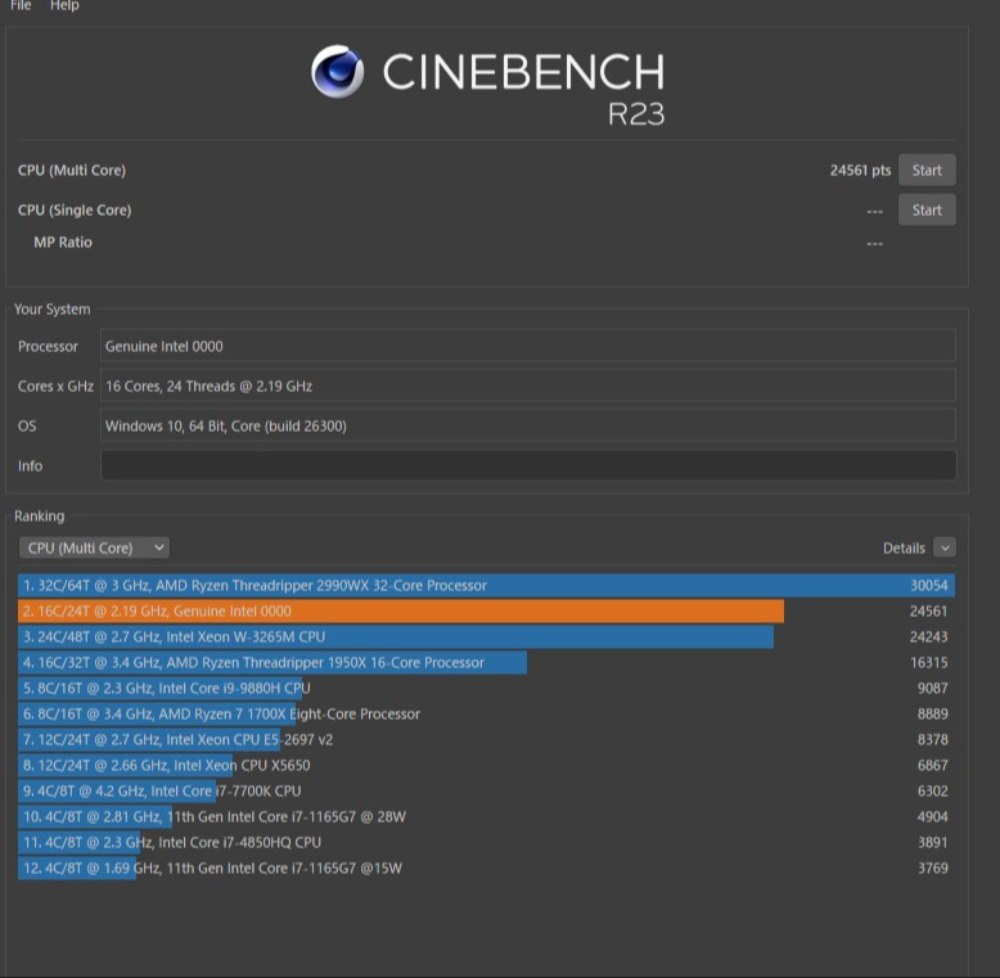Click the 24561 pts multi core score
1000x978 pixels.
(x=860, y=170)
